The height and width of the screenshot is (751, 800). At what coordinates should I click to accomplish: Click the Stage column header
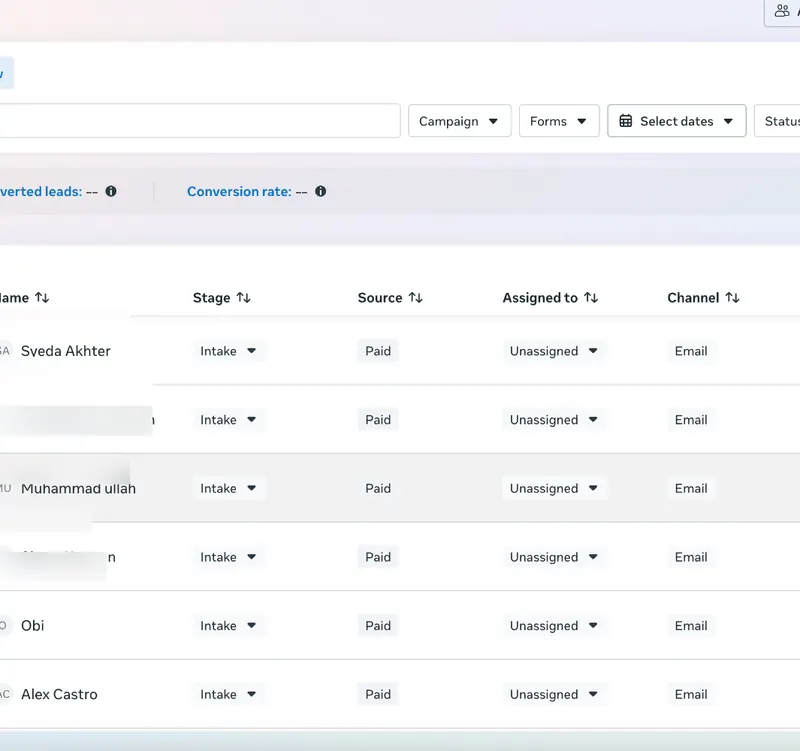coord(211,297)
